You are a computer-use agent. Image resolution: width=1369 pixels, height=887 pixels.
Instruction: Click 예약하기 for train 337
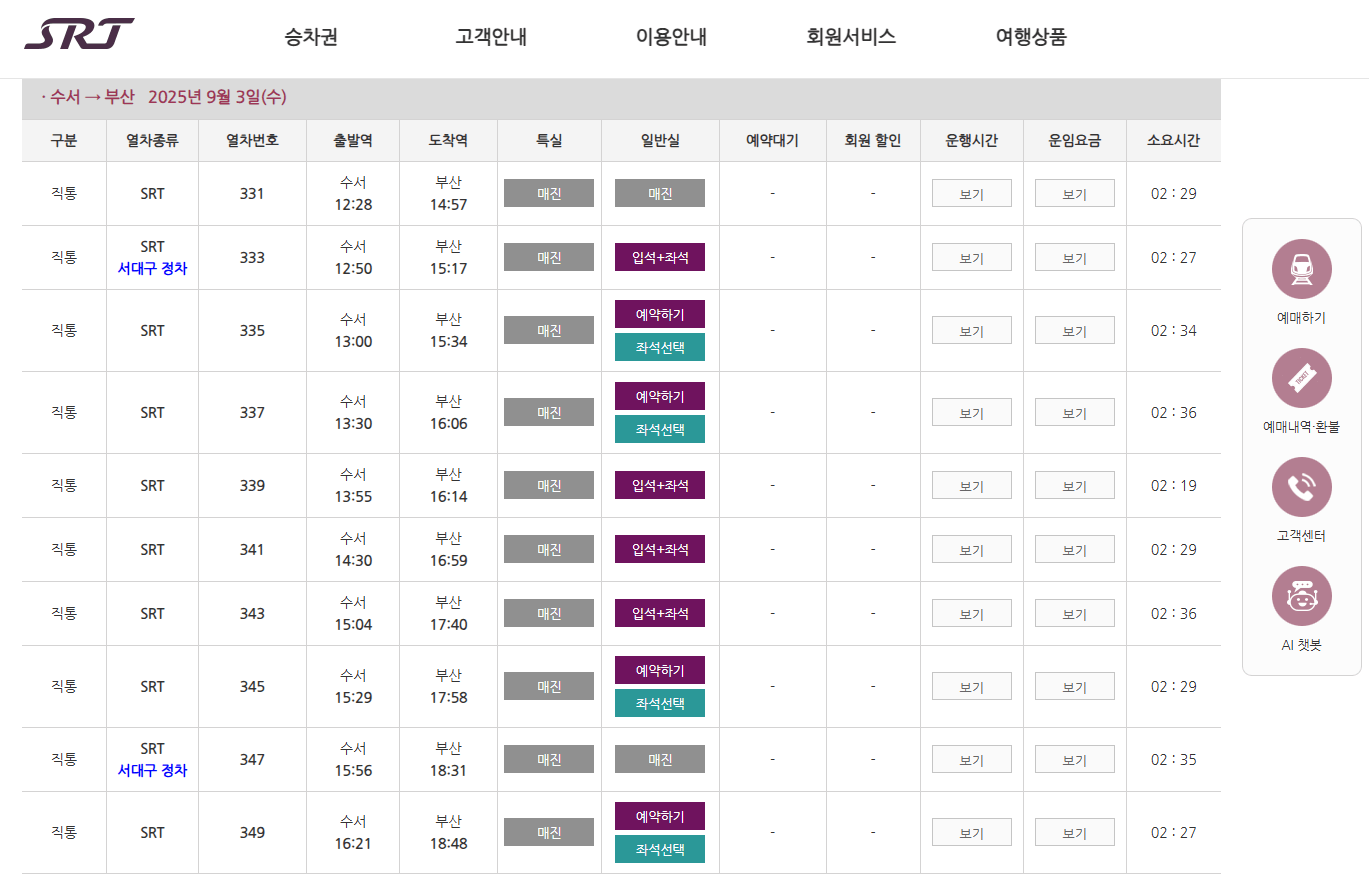660,396
